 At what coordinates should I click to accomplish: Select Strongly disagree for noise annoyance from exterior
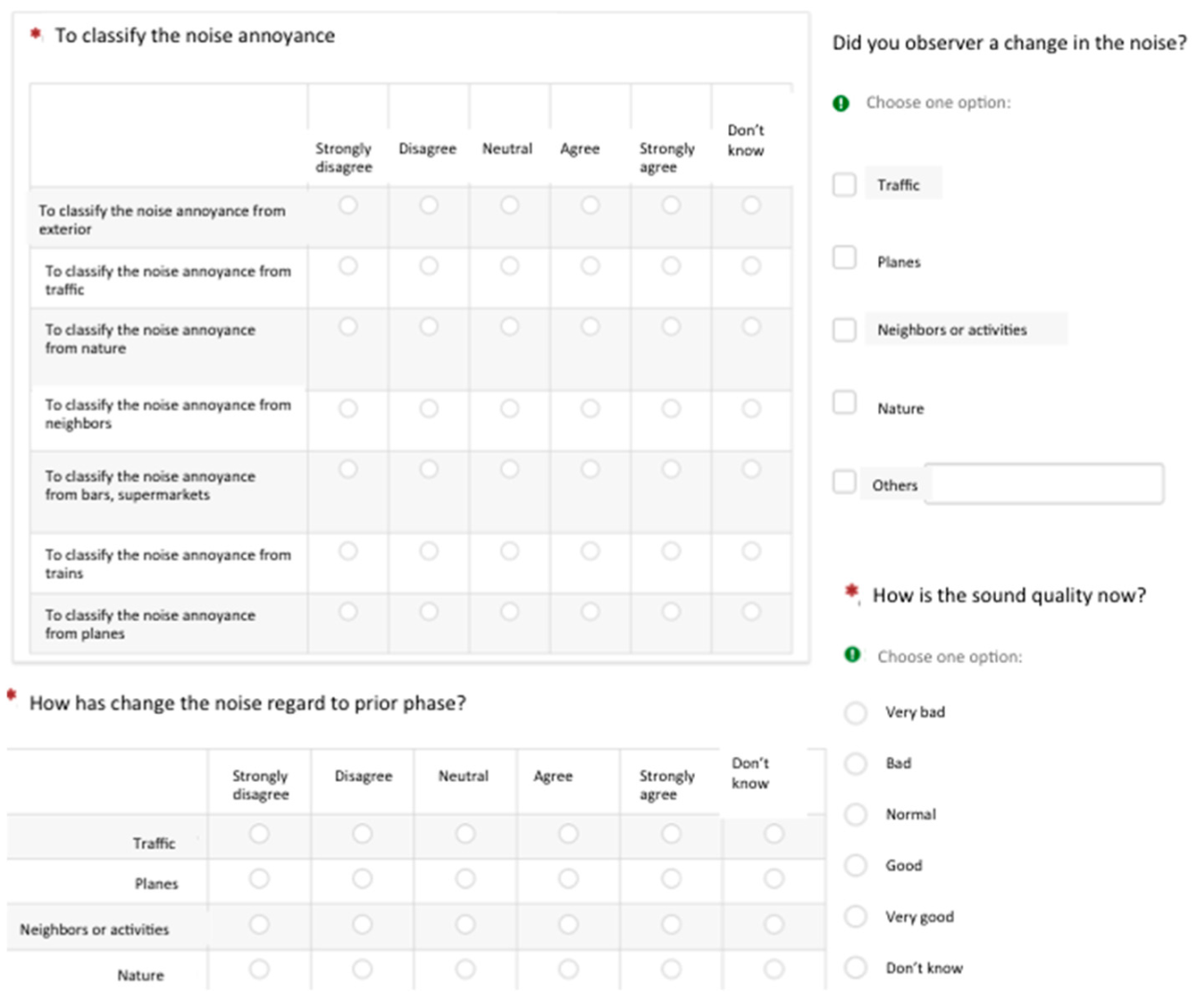[348, 206]
